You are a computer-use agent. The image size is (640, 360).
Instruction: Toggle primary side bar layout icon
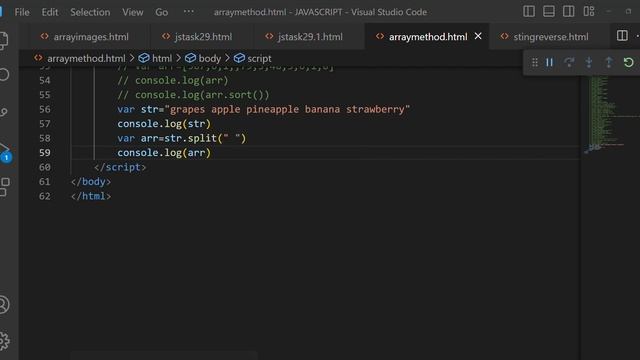(529, 11)
